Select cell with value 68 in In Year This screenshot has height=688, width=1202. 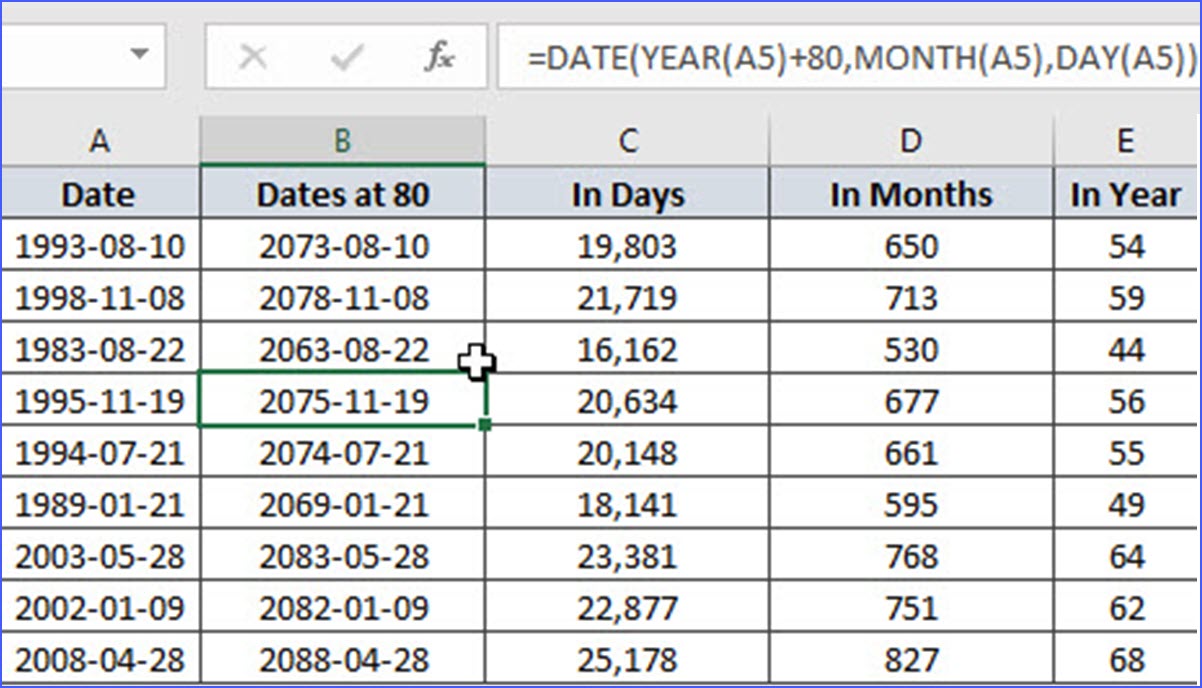pyautogui.click(x=1126, y=661)
